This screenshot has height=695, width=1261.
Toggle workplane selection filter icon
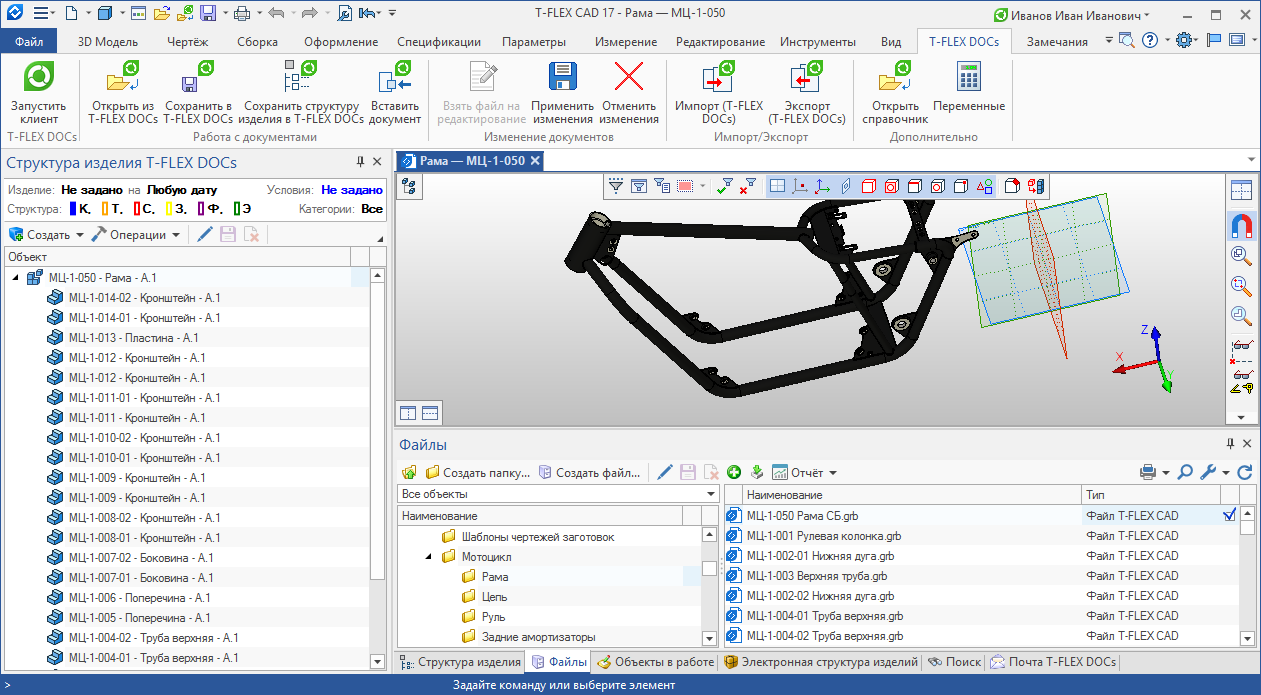[777, 186]
